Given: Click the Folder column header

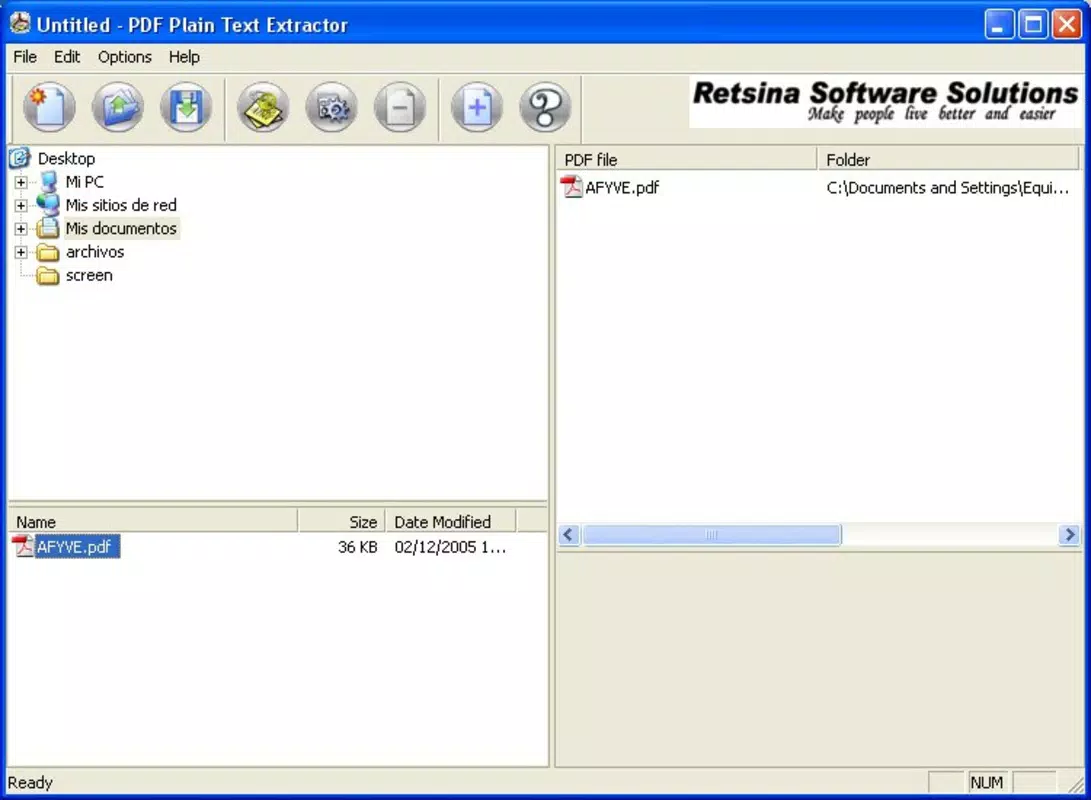Looking at the screenshot, I should point(948,159).
